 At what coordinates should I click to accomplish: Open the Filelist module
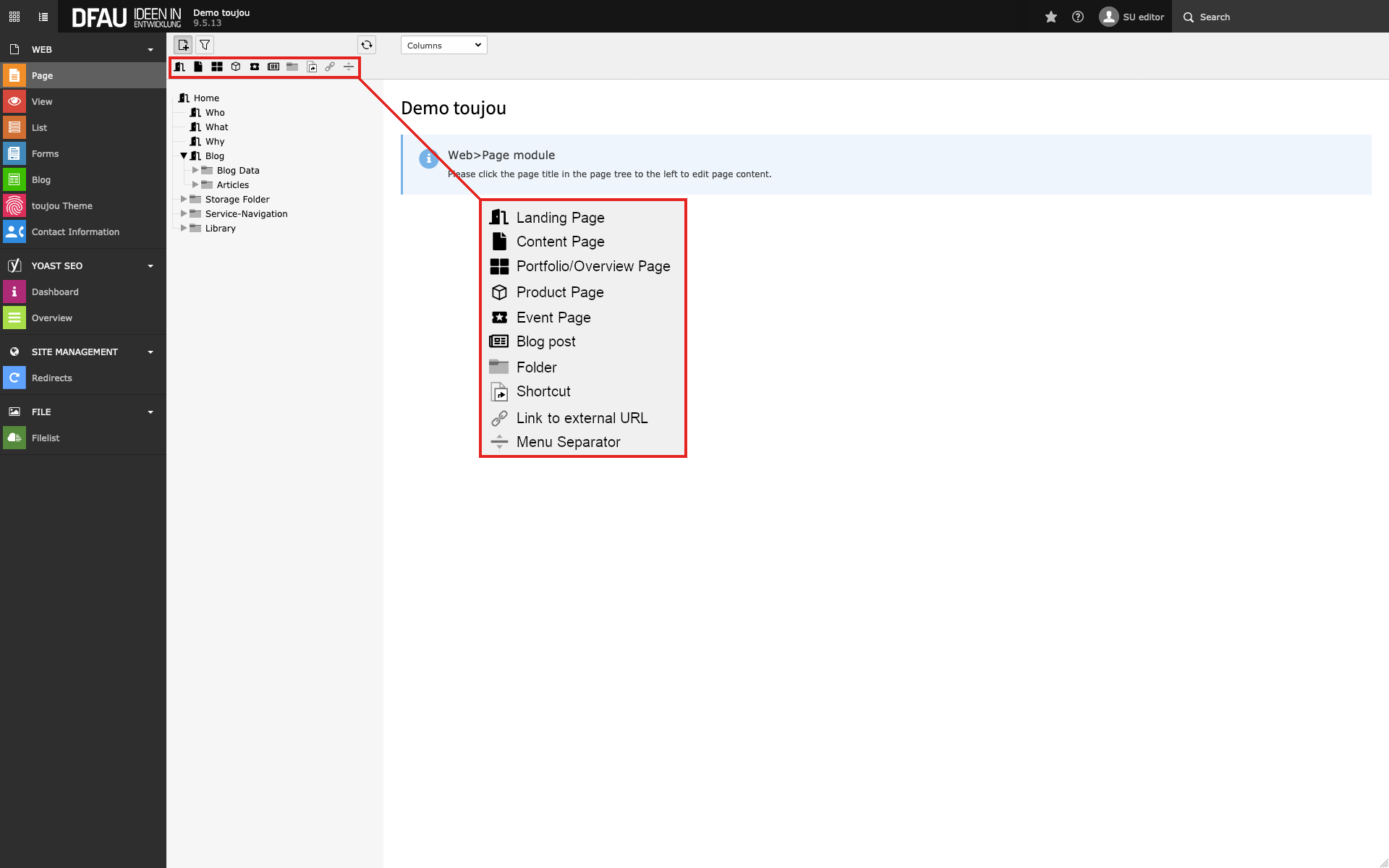coord(46,438)
